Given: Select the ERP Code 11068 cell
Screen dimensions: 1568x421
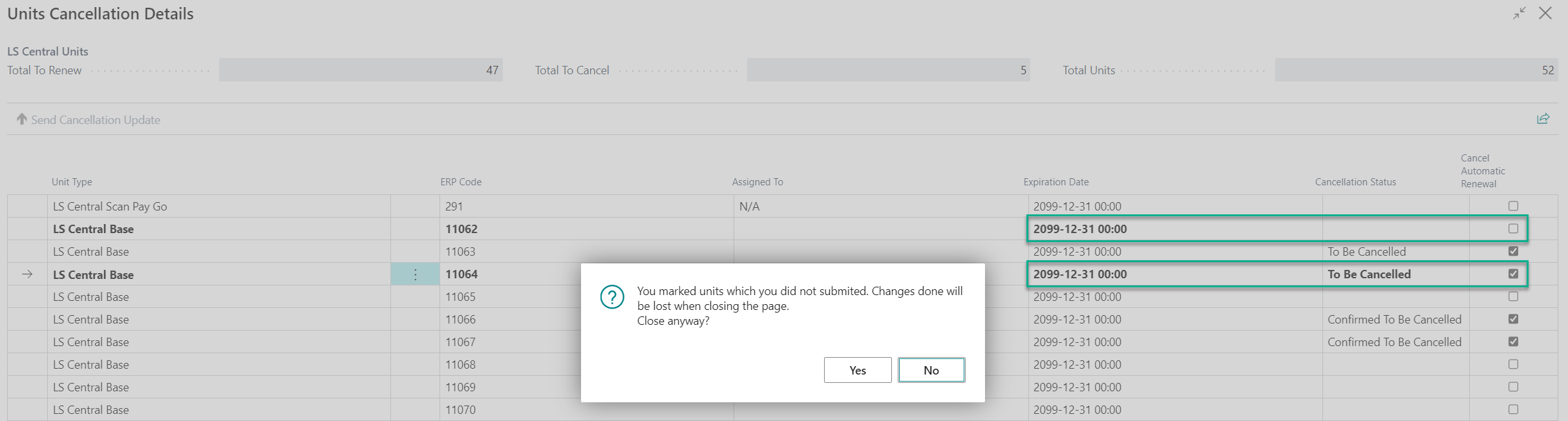Looking at the screenshot, I should (x=460, y=365).
